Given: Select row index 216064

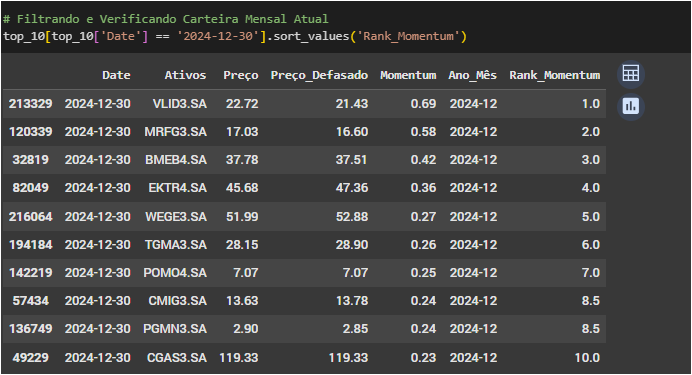Looking at the screenshot, I should point(30,217).
